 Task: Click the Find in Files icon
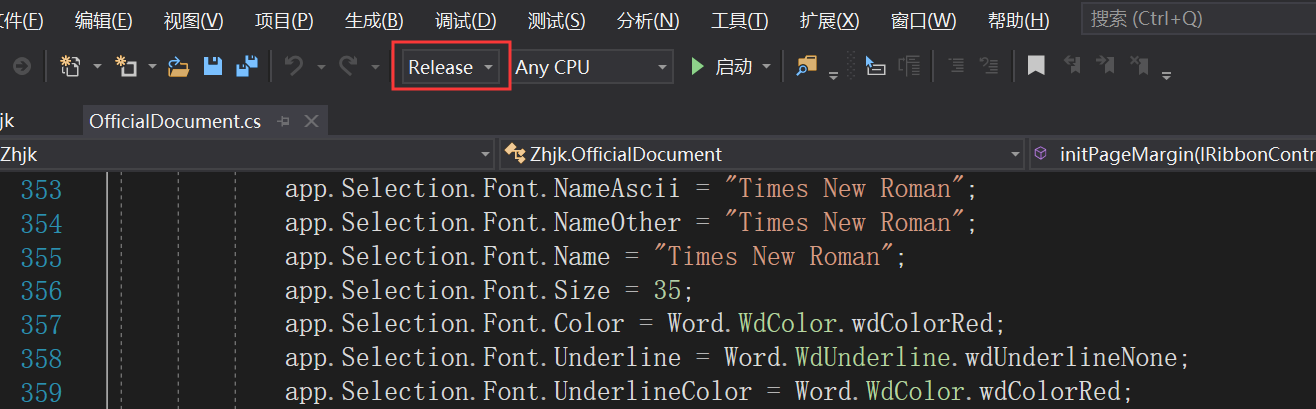(x=806, y=67)
